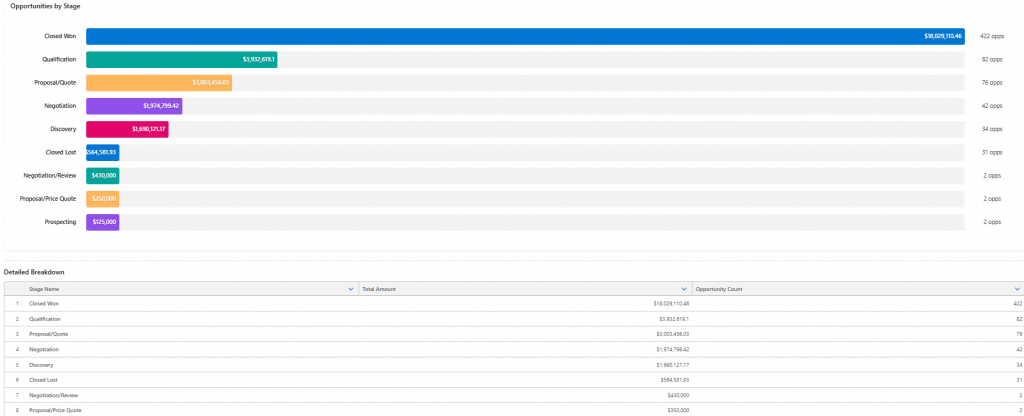Click the blue Closed Won bar
This screenshot has width=1024, height=416.
click(525, 36)
